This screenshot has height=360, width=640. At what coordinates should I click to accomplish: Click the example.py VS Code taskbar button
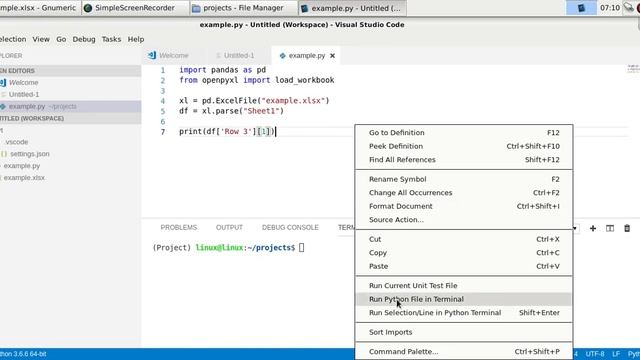(x=351, y=8)
